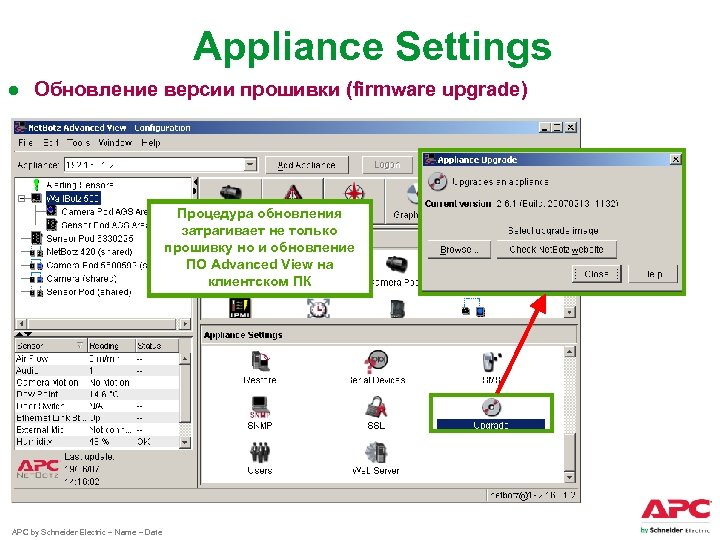Open the Tools menu
The image size is (720, 540).
point(78,143)
